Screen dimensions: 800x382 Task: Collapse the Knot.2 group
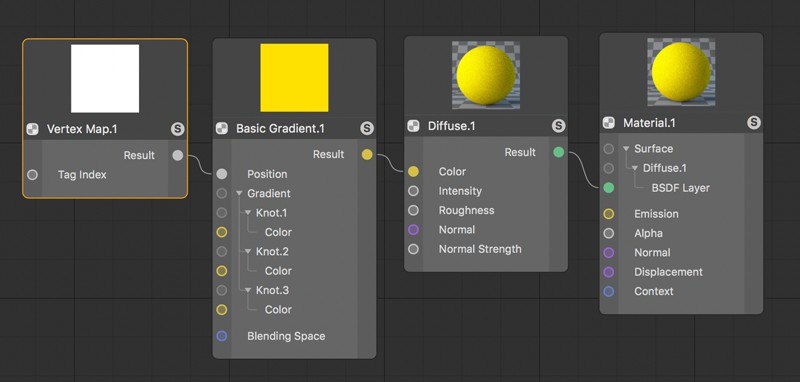click(248, 251)
